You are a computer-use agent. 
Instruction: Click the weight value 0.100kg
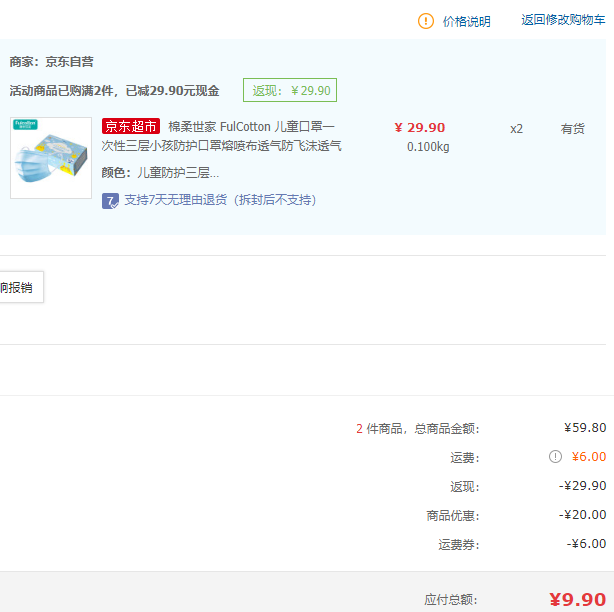click(x=428, y=147)
